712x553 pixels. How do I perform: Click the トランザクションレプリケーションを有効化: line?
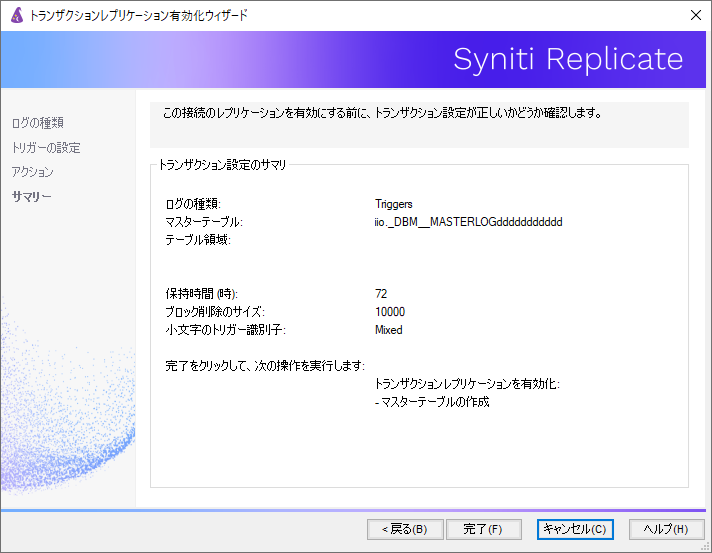[467, 384]
